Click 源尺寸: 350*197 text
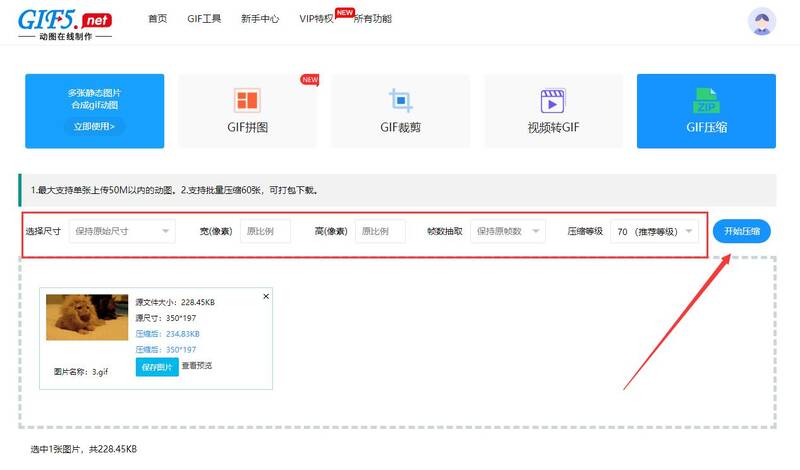This screenshot has height=470, width=800. pyautogui.click(x=166, y=318)
